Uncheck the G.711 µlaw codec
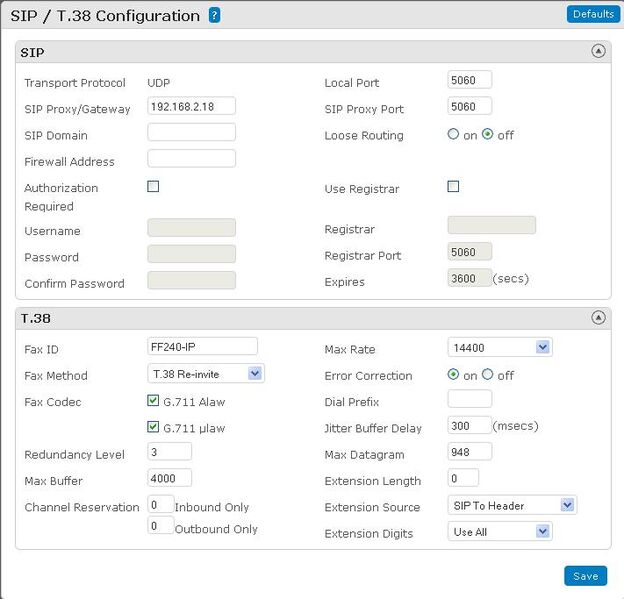The width and height of the screenshot is (624, 599). tap(153, 427)
